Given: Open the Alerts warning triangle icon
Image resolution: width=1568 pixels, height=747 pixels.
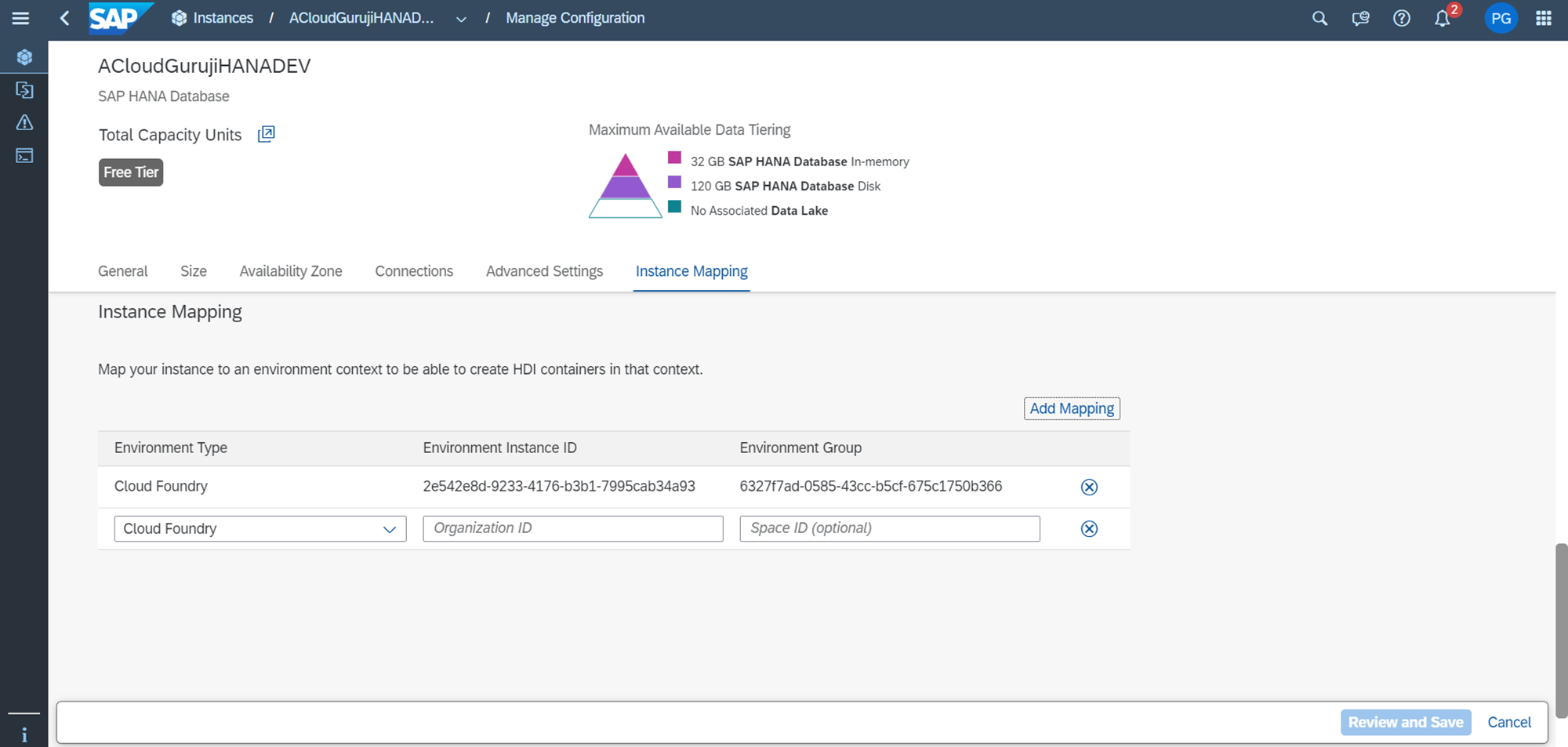Looking at the screenshot, I should 24,122.
